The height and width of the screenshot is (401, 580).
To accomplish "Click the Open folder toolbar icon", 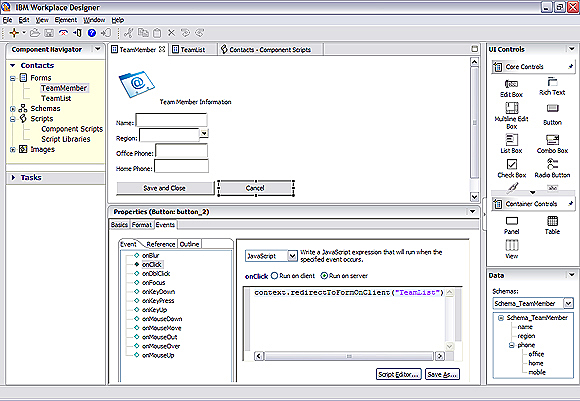I will pos(35,33).
